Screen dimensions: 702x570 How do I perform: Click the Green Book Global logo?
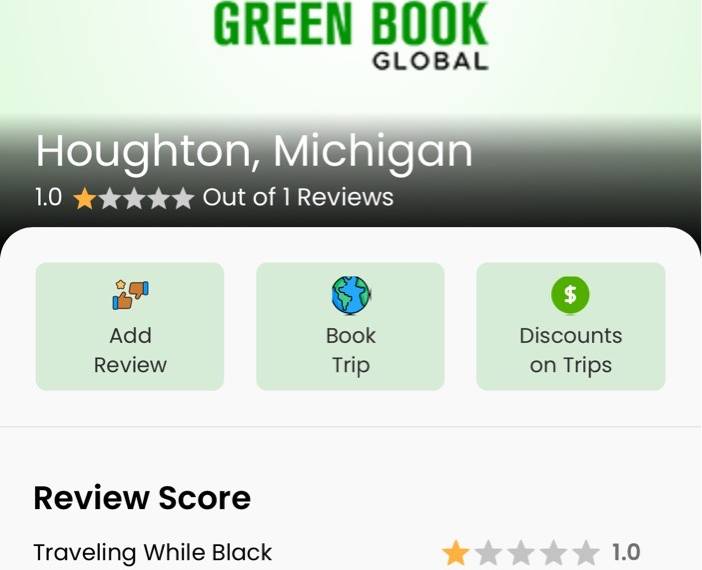click(x=351, y=36)
